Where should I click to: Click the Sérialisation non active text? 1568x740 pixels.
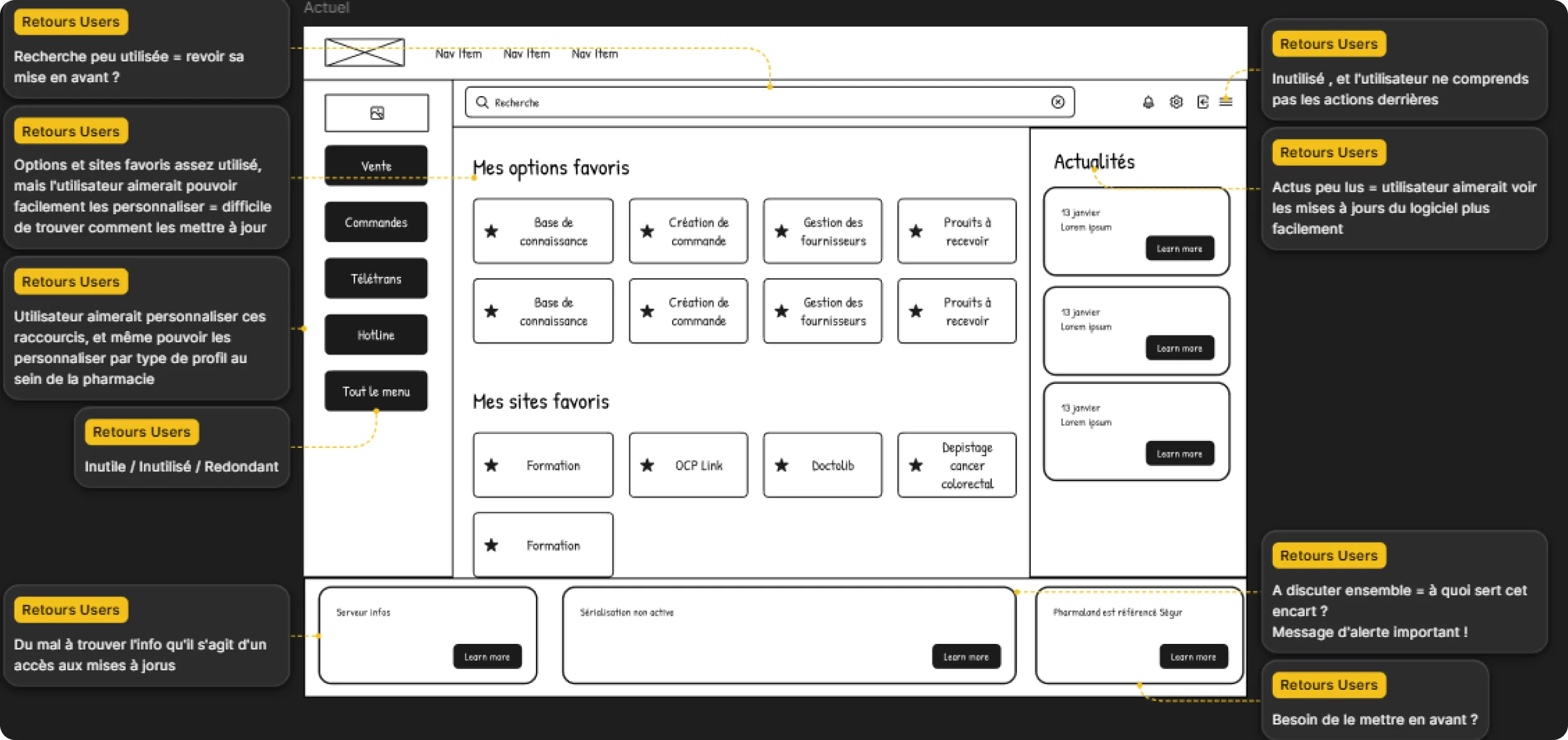point(626,612)
